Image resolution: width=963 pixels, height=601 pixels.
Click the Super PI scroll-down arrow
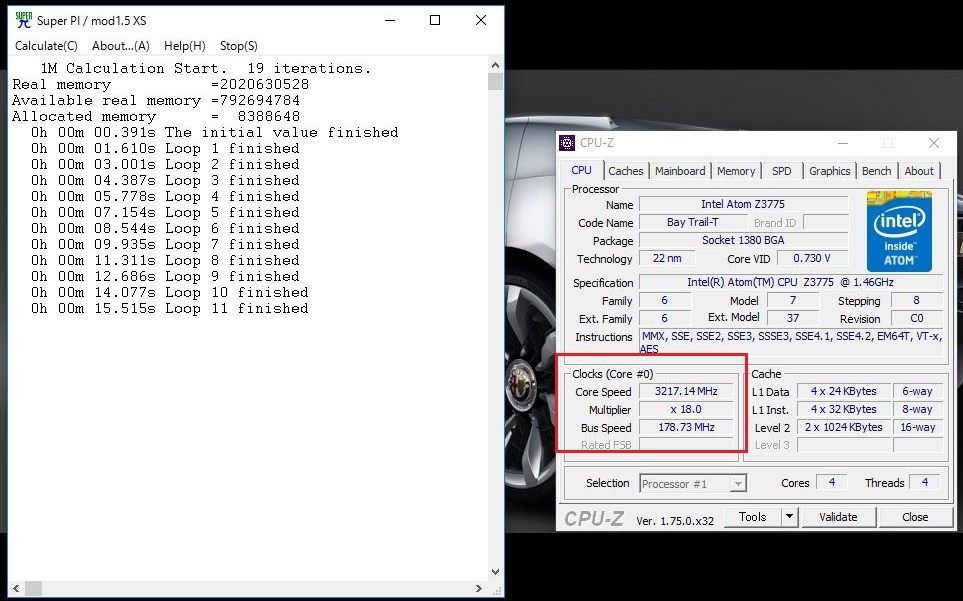495,572
